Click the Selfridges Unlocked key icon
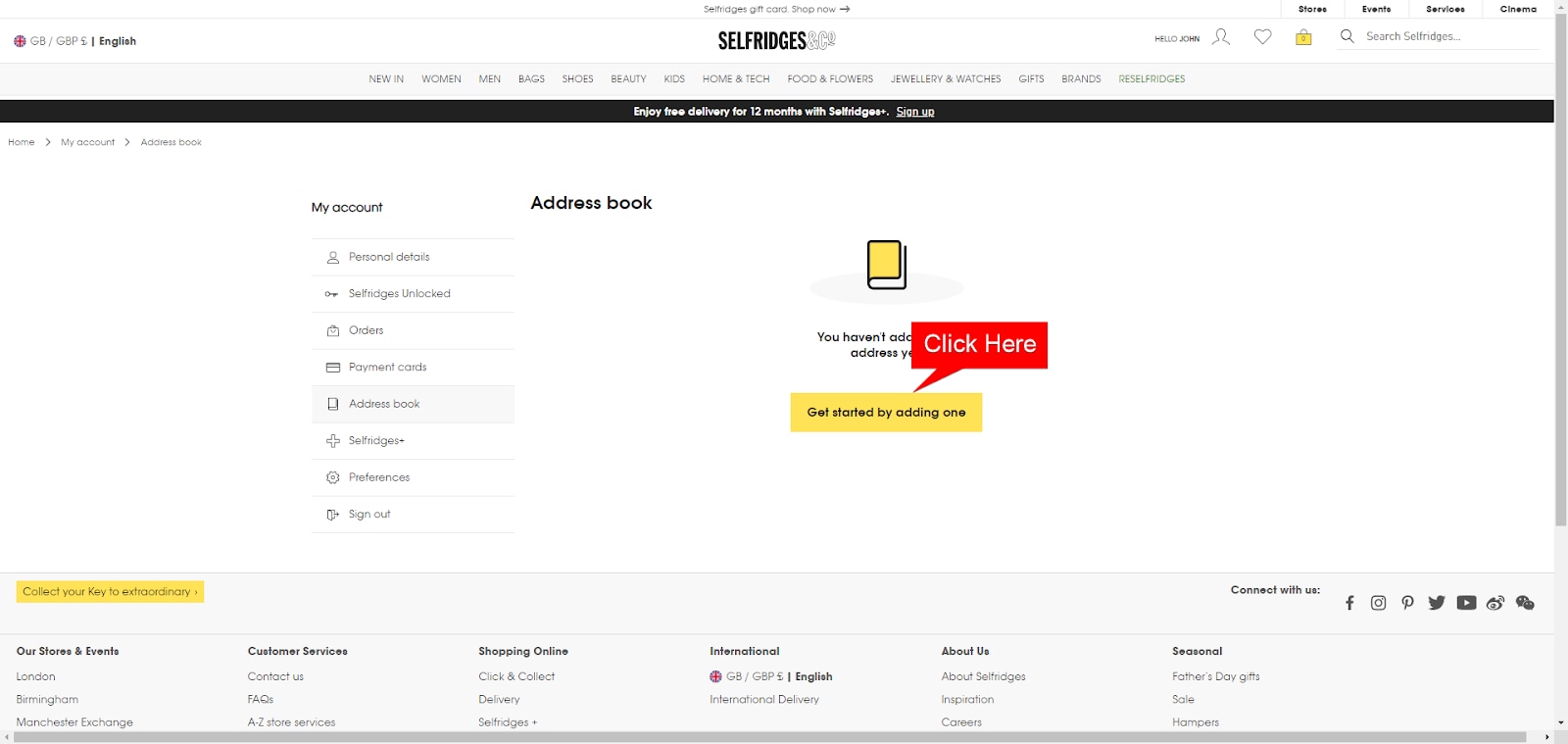The image size is (1568, 744). tap(332, 294)
